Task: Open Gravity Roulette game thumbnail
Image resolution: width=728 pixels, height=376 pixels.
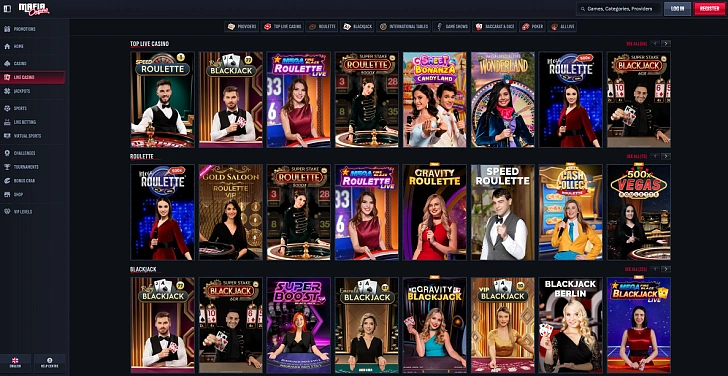Action: point(435,212)
